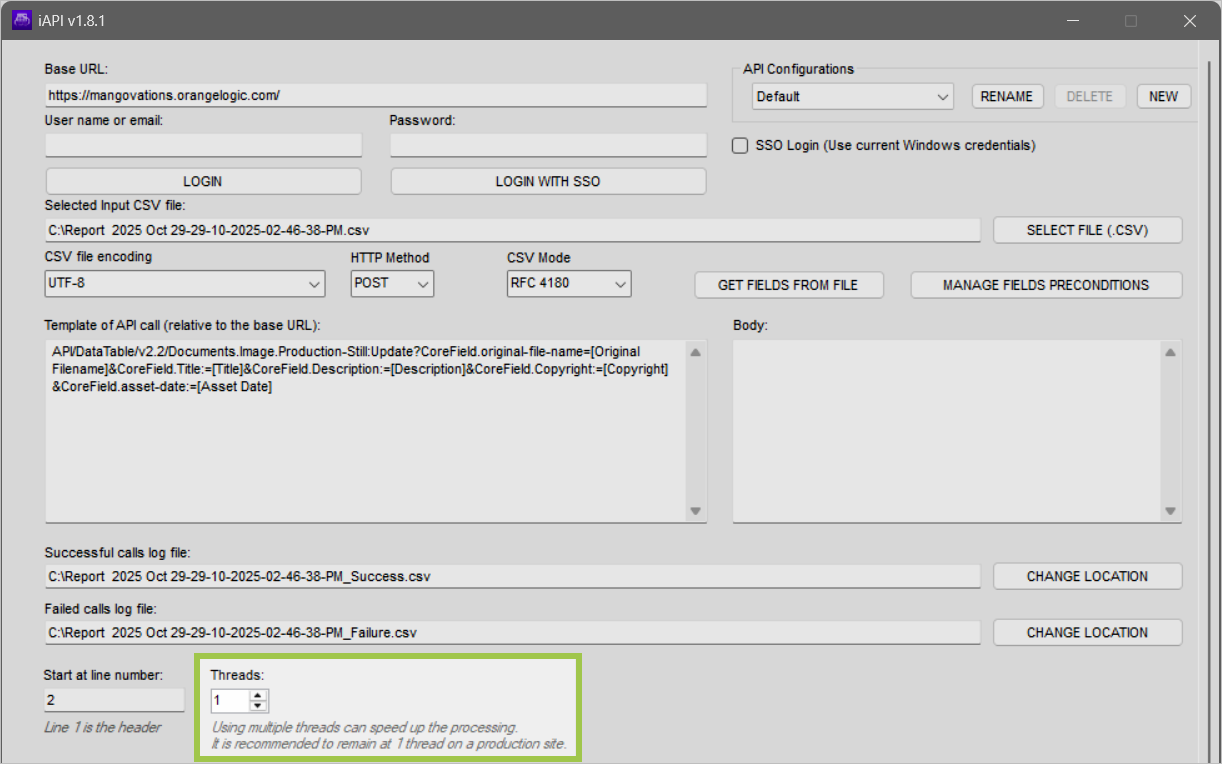Increase Threads with the up spinner arrow
Image resolution: width=1222 pixels, height=764 pixels.
click(x=258, y=696)
